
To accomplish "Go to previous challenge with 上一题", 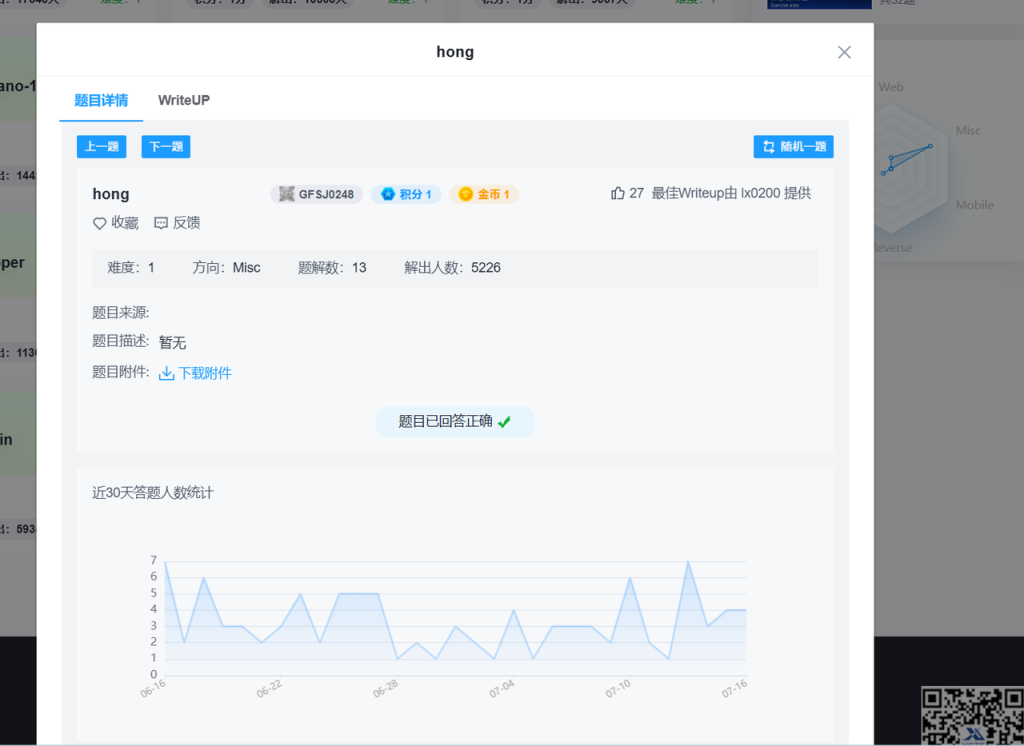I will click(x=102, y=147).
